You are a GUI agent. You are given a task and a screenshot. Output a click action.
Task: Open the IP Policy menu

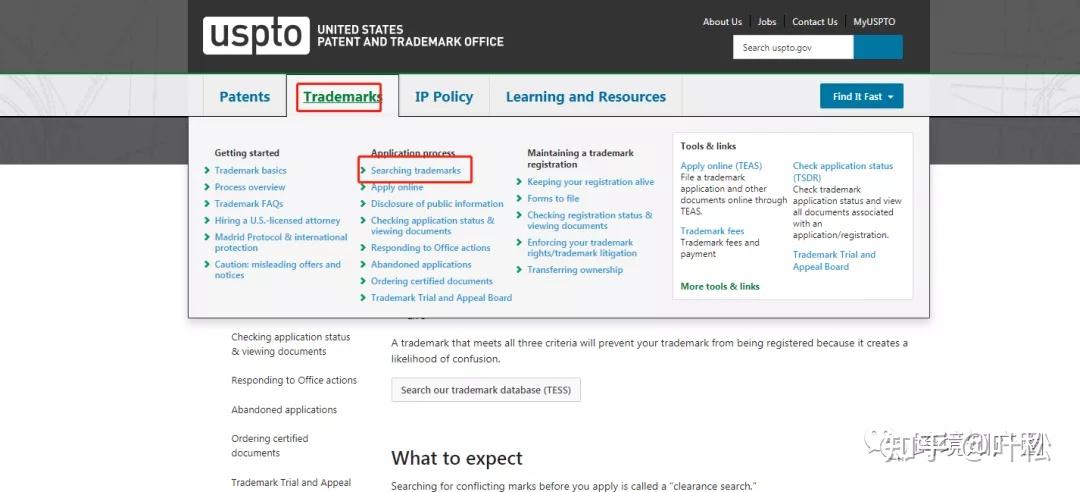pos(444,97)
